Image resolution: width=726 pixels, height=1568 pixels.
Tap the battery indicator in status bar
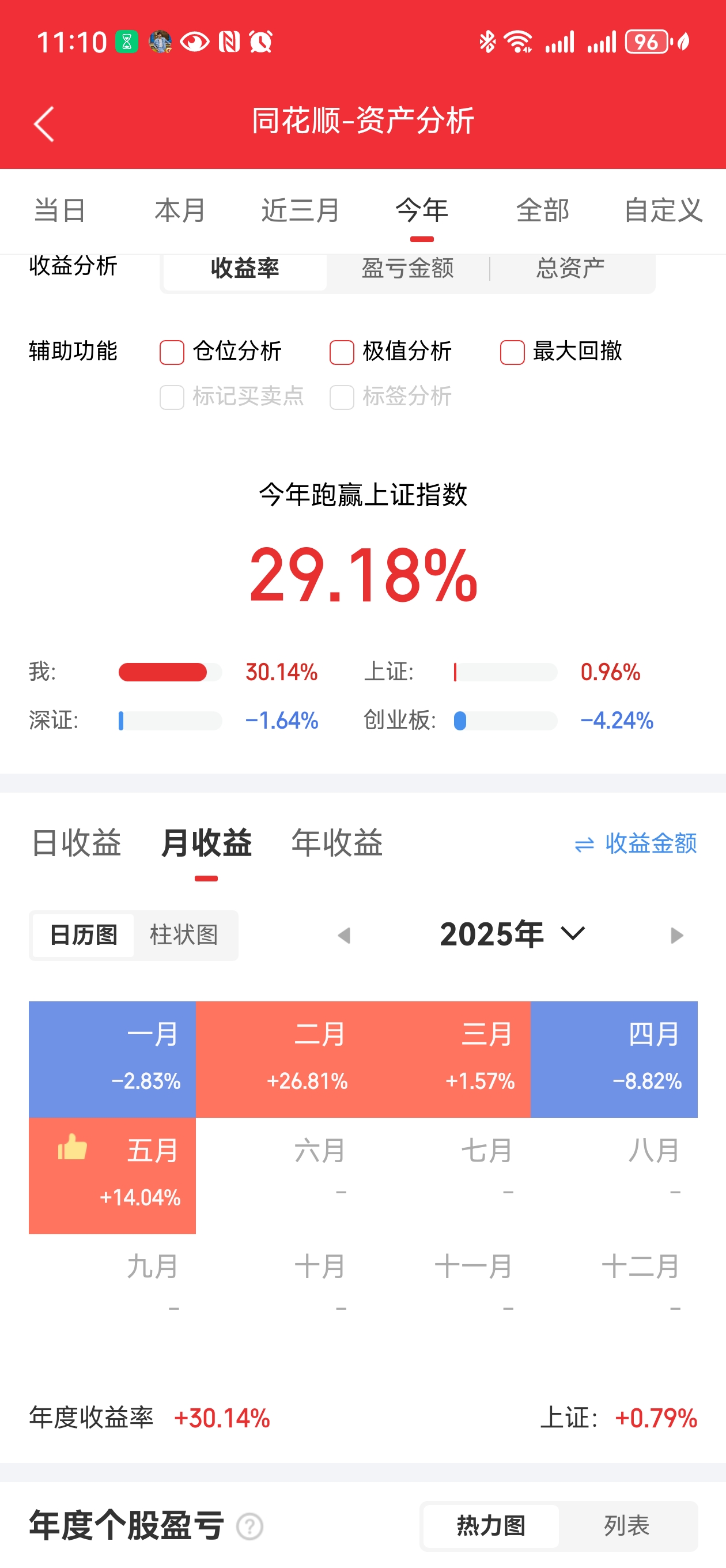click(647, 42)
